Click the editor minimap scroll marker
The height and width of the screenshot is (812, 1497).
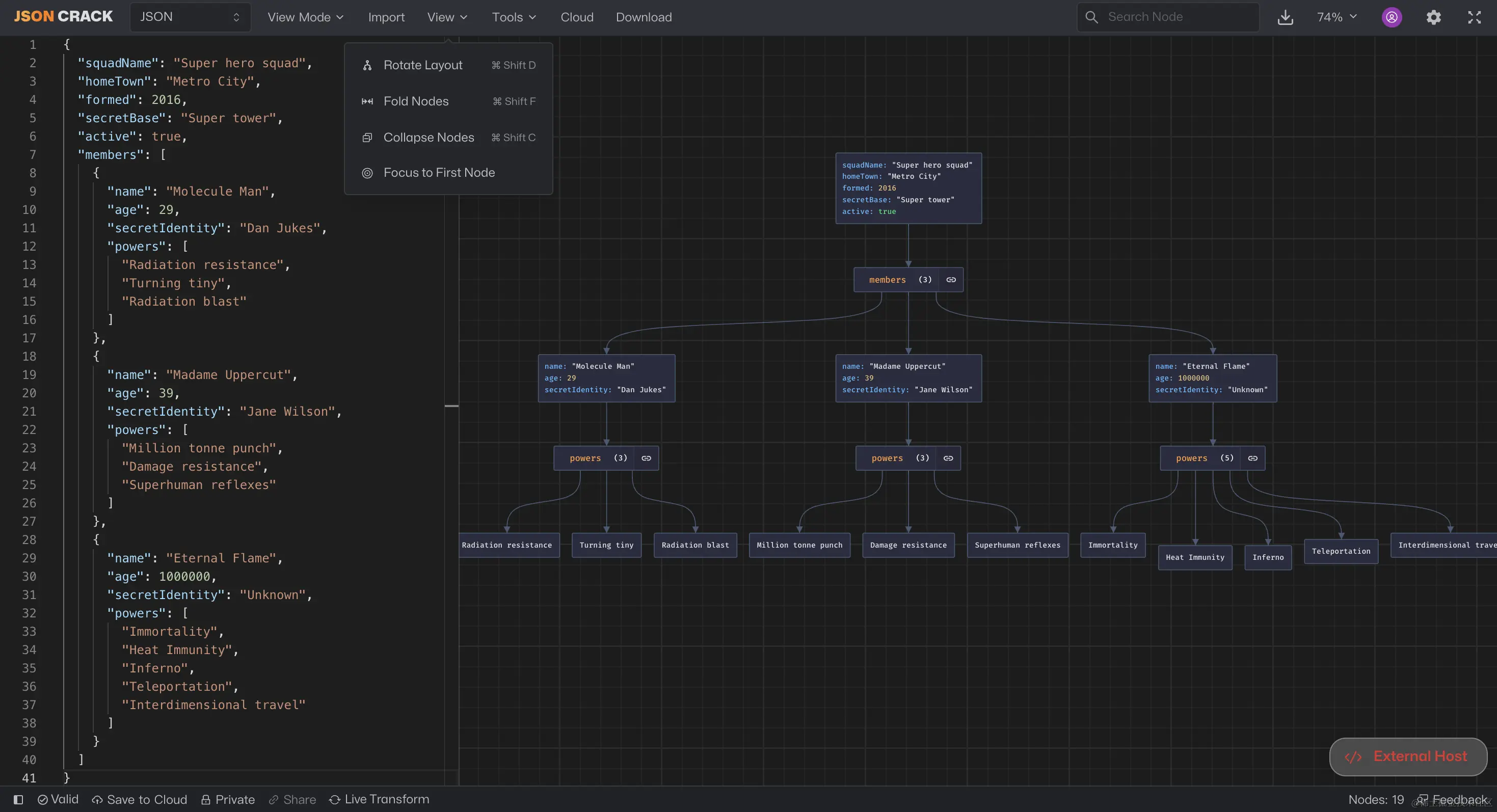pyautogui.click(x=451, y=406)
